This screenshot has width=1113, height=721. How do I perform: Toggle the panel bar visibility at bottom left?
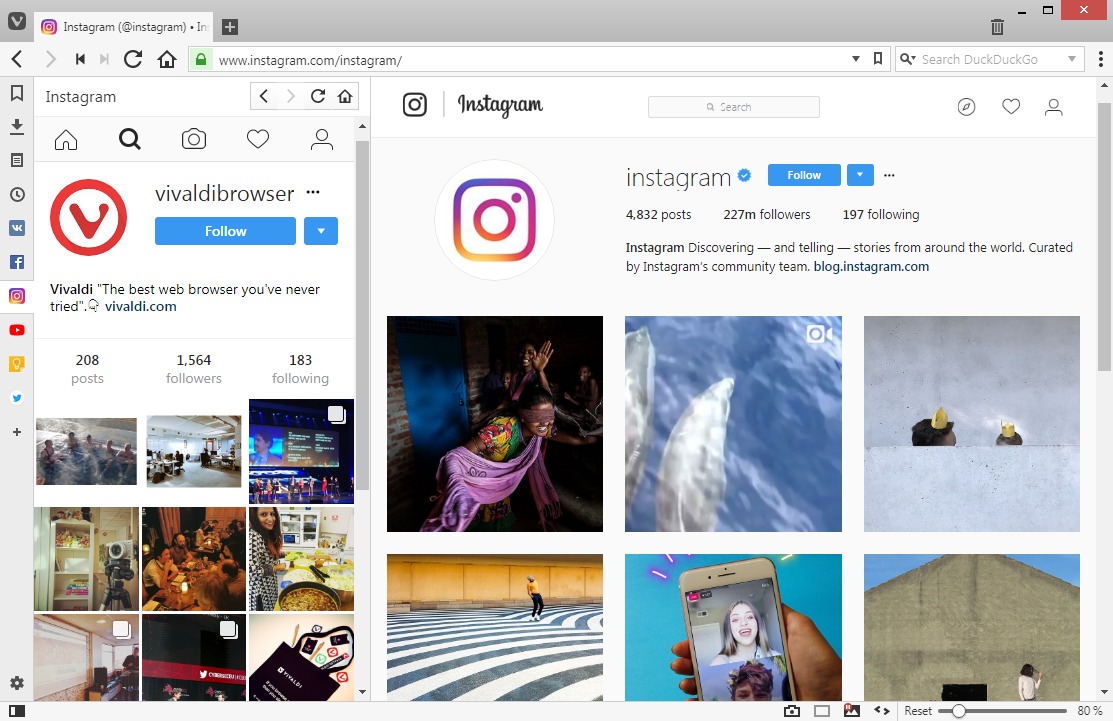[16, 710]
